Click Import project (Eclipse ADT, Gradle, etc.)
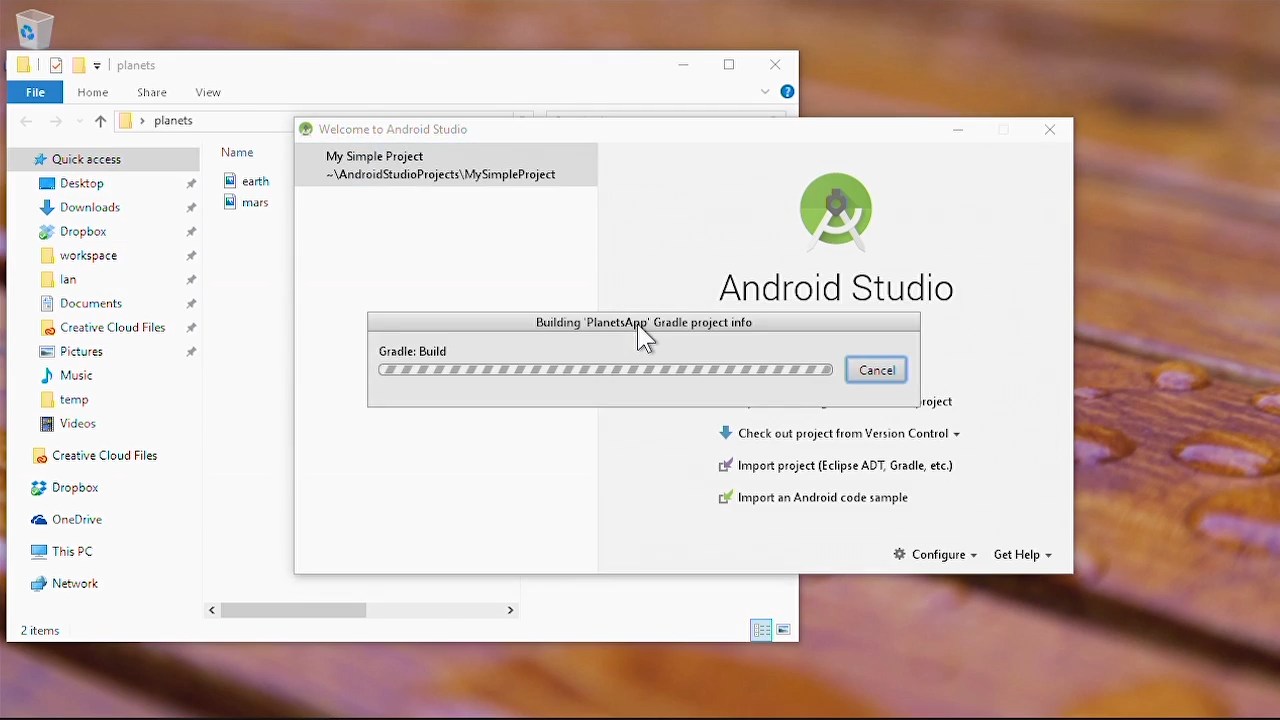1280x720 pixels. (x=845, y=465)
